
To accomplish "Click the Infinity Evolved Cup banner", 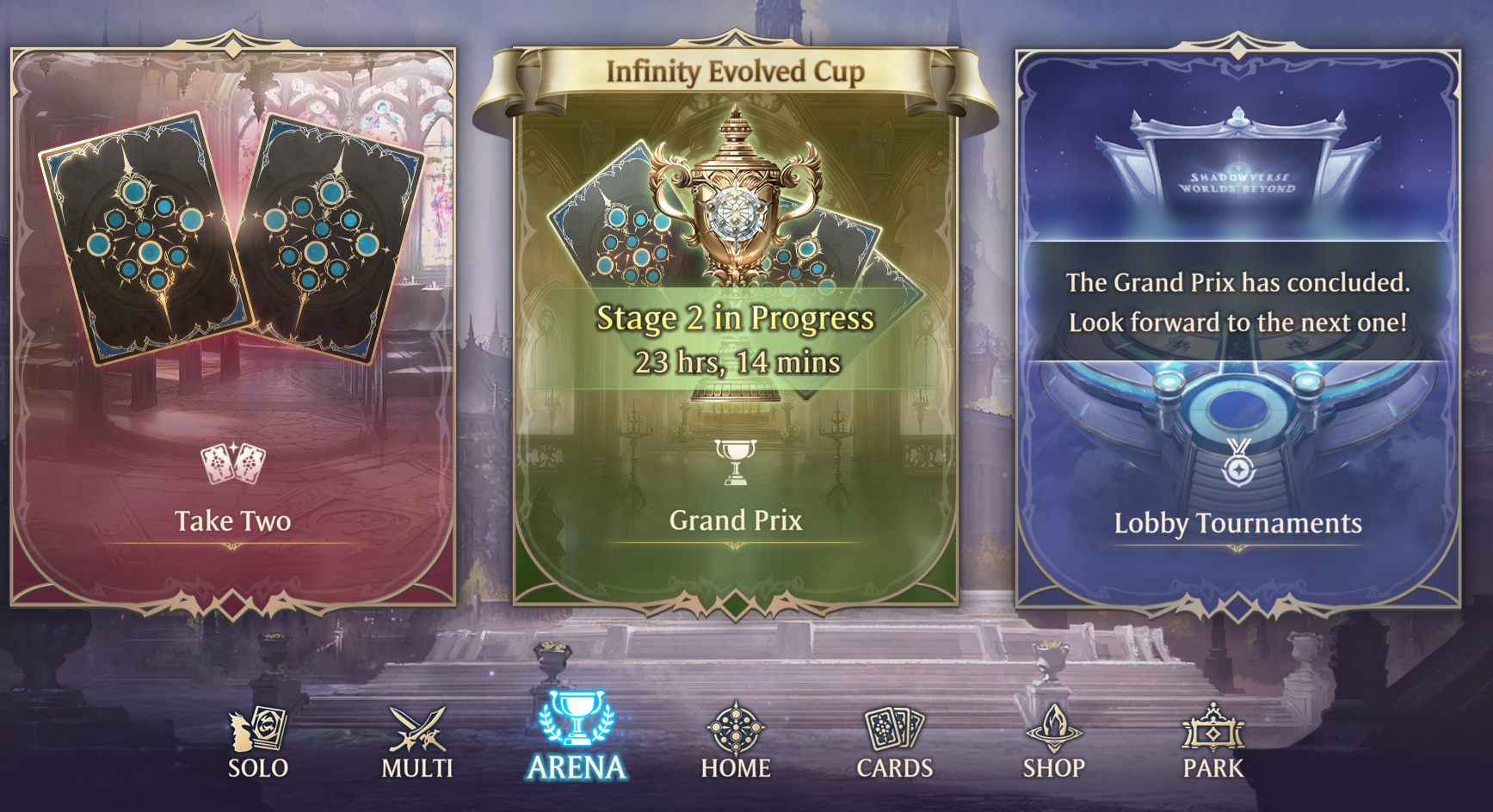I will pos(736,71).
